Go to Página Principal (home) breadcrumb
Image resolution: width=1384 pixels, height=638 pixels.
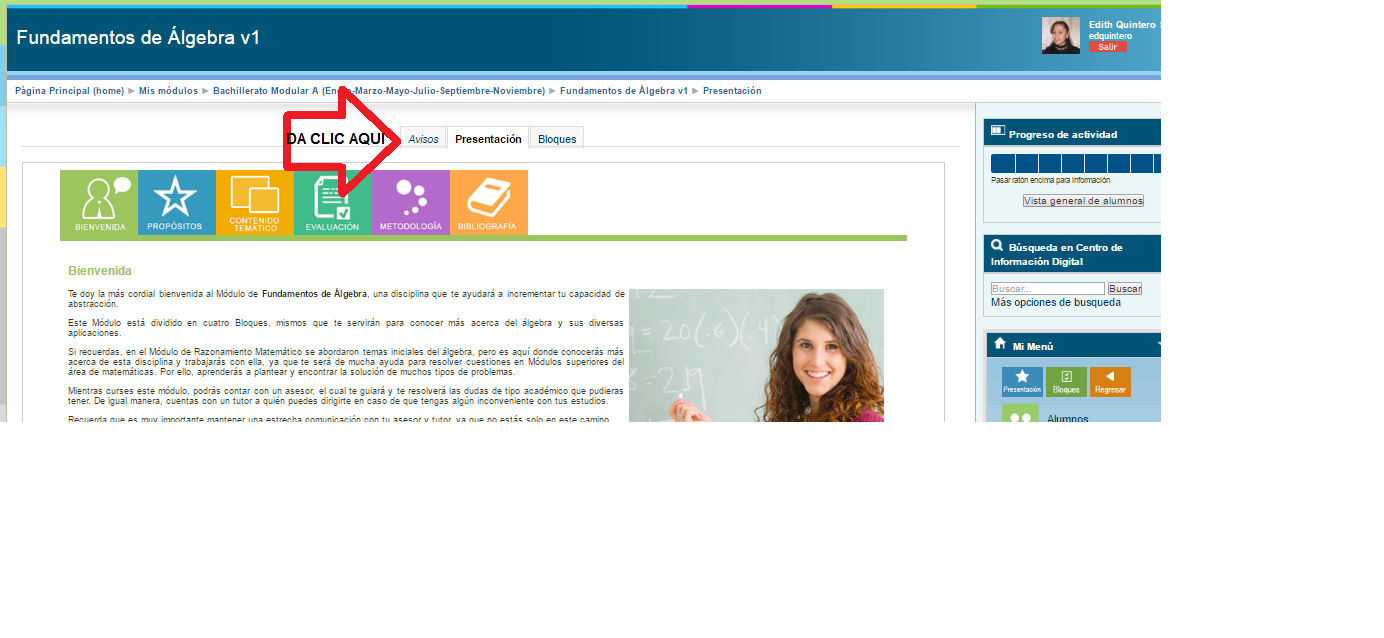[69, 91]
